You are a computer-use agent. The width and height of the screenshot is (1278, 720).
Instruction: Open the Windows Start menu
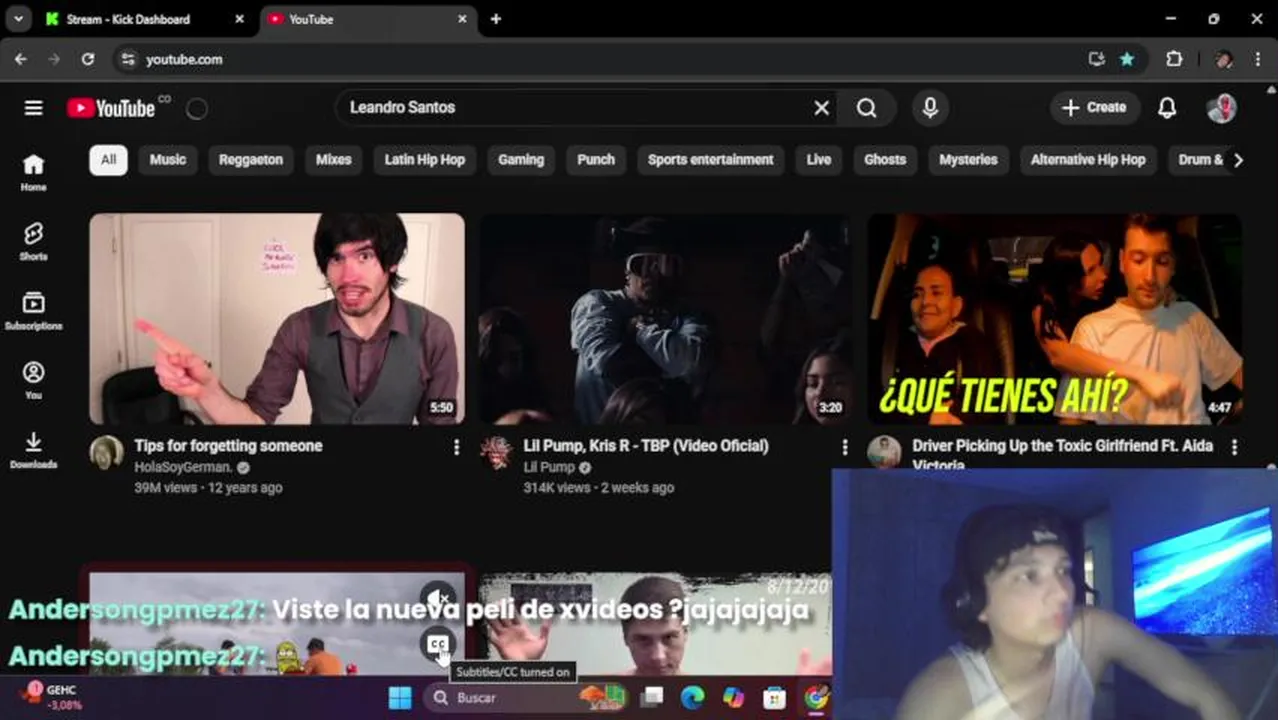point(400,698)
